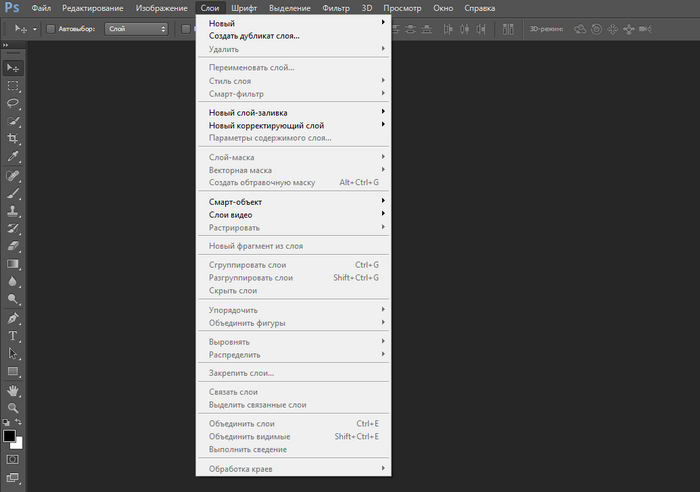Image resolution: width=700 pixels, height=492 pixels.
Task: Open the Слой dropdown in the options bar
Action: point(135,29)
